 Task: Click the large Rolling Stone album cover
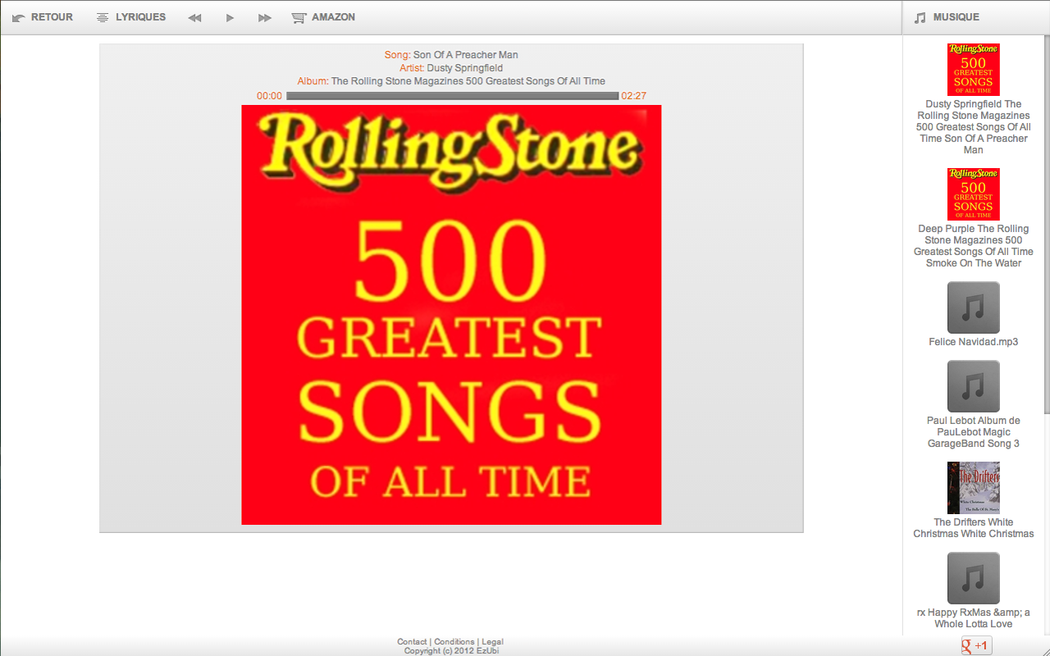[451, 314]
